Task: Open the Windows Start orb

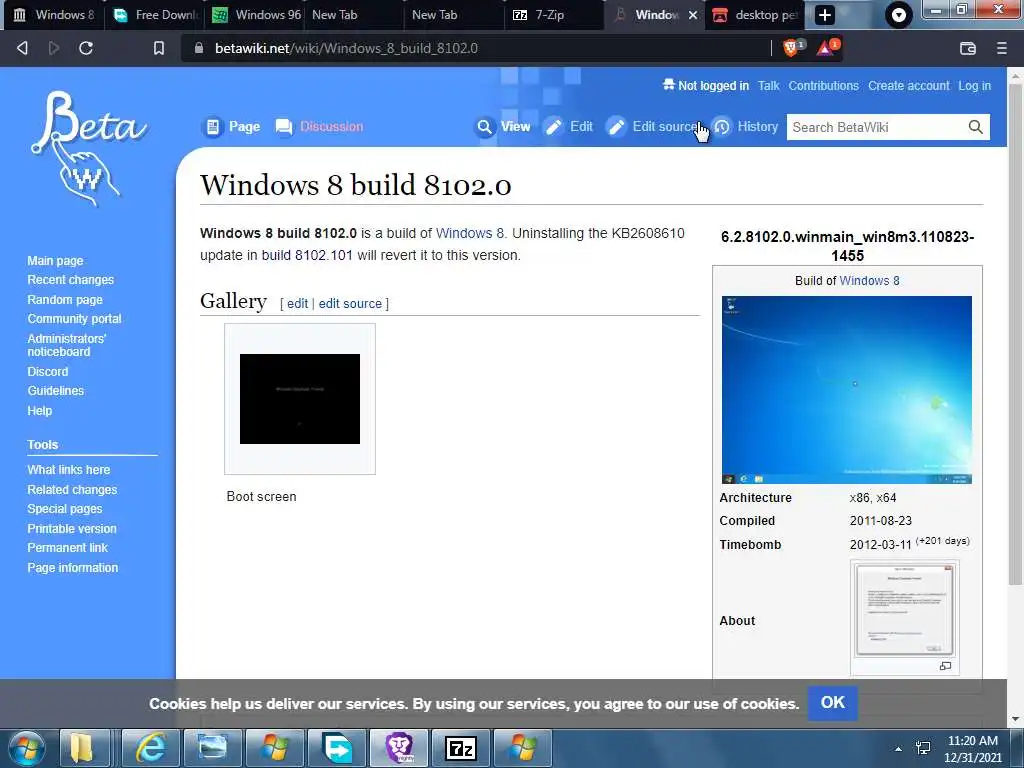Action: (x=26, y=748)
